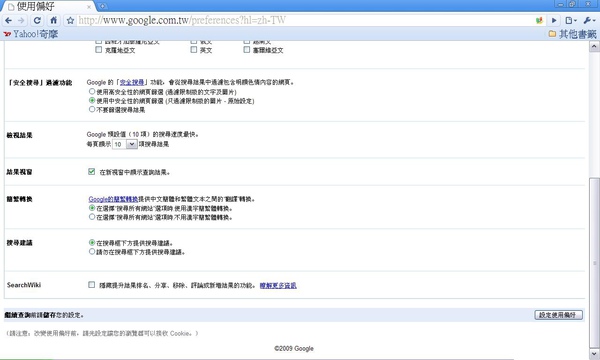Select 使用中安全性的網頁篩選 radio option

(92, 100)
